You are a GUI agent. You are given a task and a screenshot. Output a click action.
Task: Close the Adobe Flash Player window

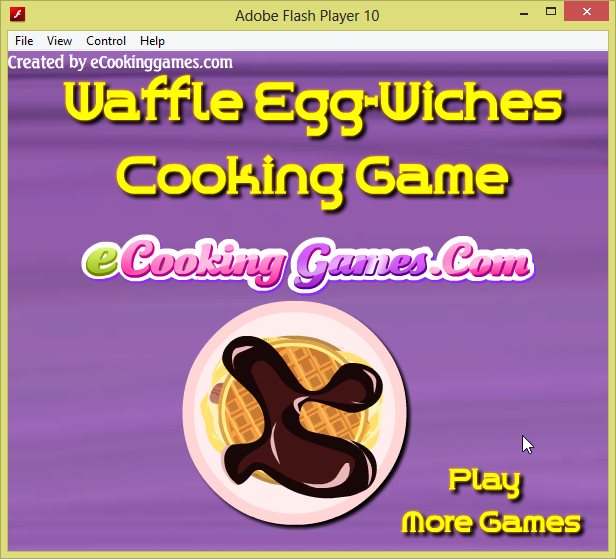(x=587, y=12)
